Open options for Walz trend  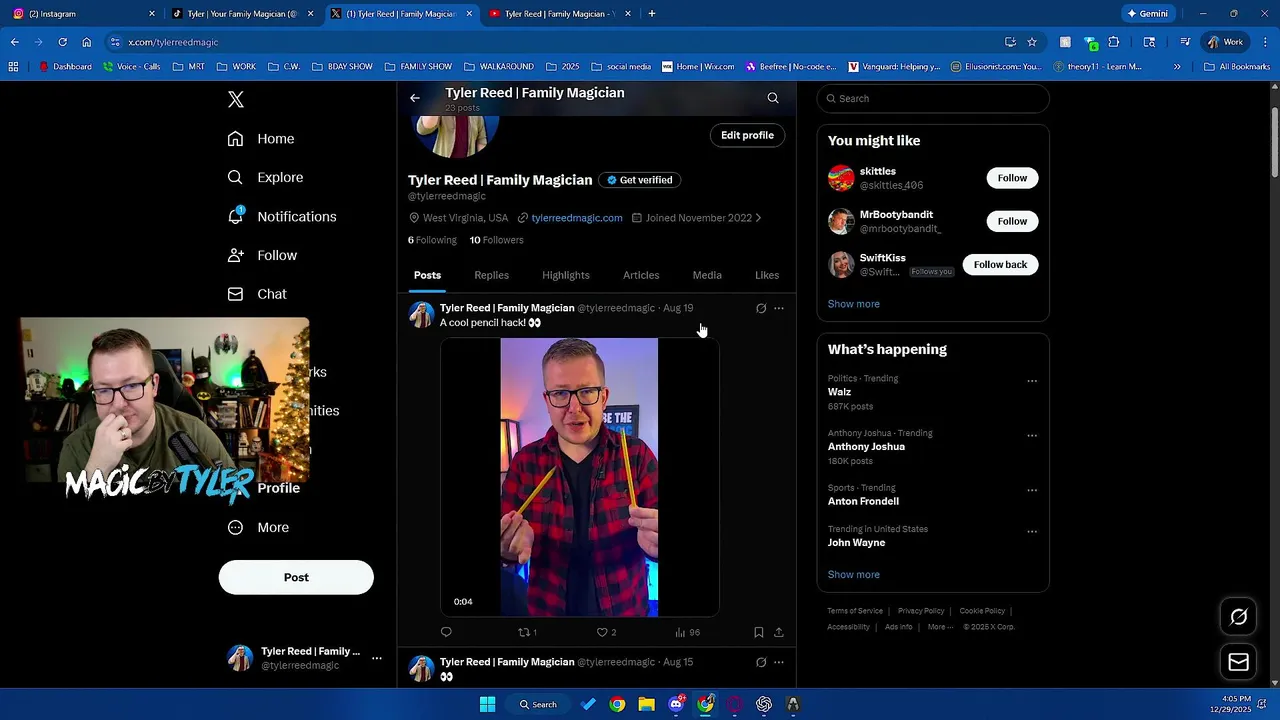point(1032,381)
